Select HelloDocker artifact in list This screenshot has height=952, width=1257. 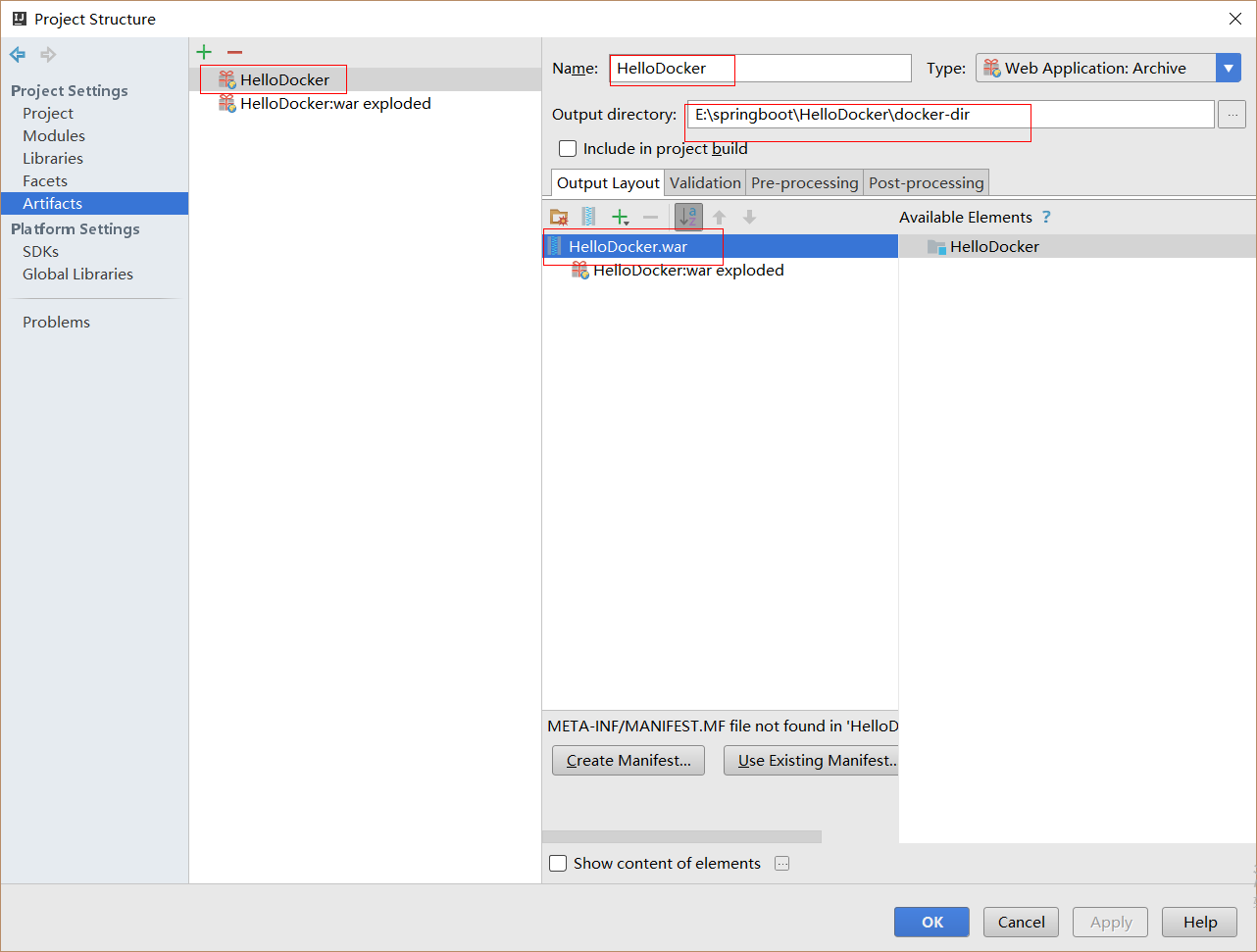365,79
